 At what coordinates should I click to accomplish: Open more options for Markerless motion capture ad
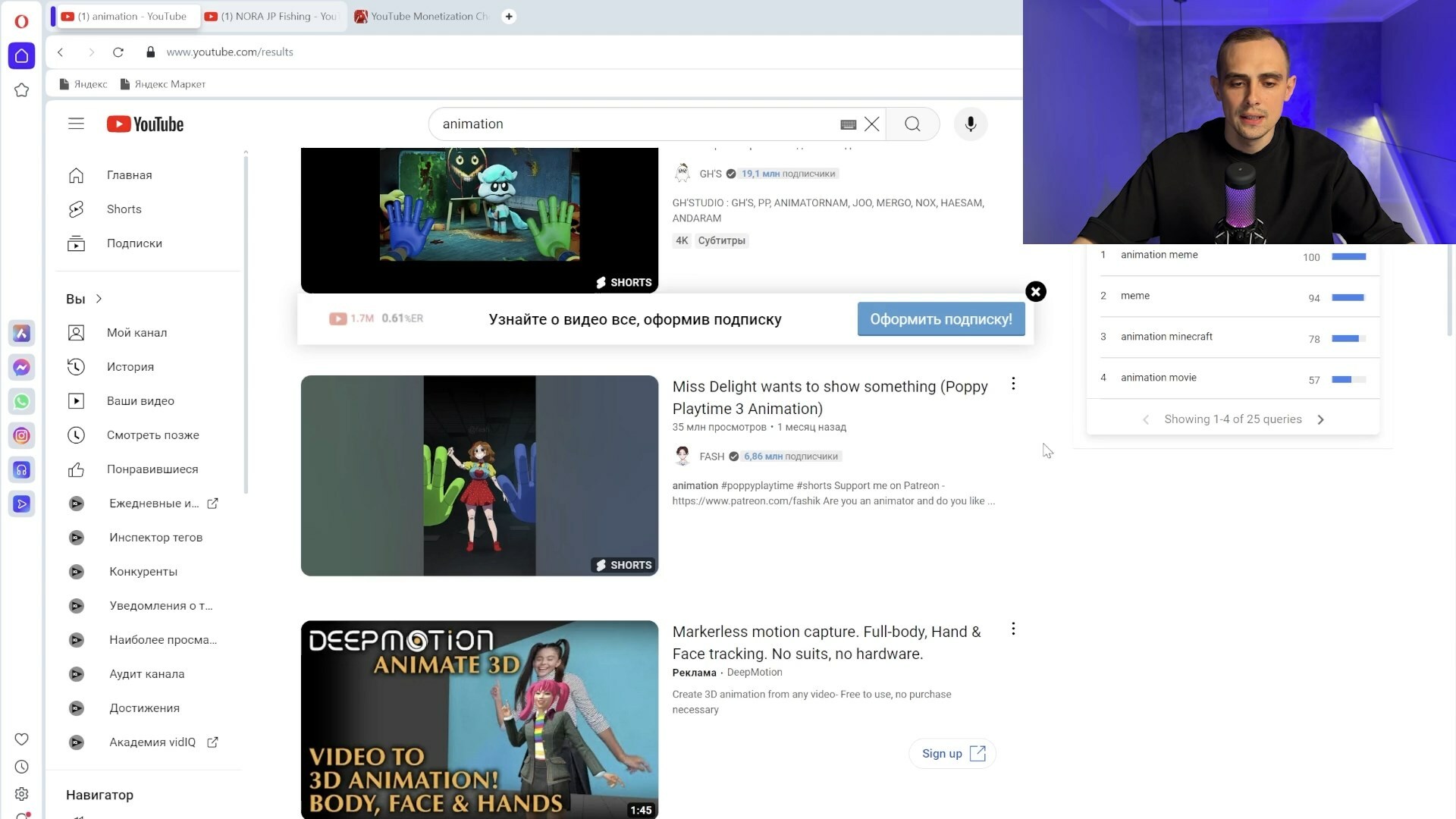pos(1013,629)
